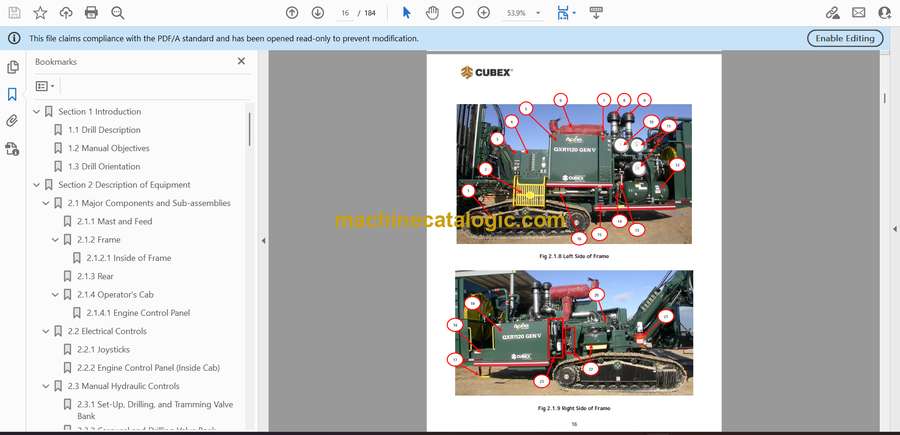Viewport: 900px width, 435px height.
Task: Open 2.2.1 Joysticks bookmark
Action: (103, 349)
